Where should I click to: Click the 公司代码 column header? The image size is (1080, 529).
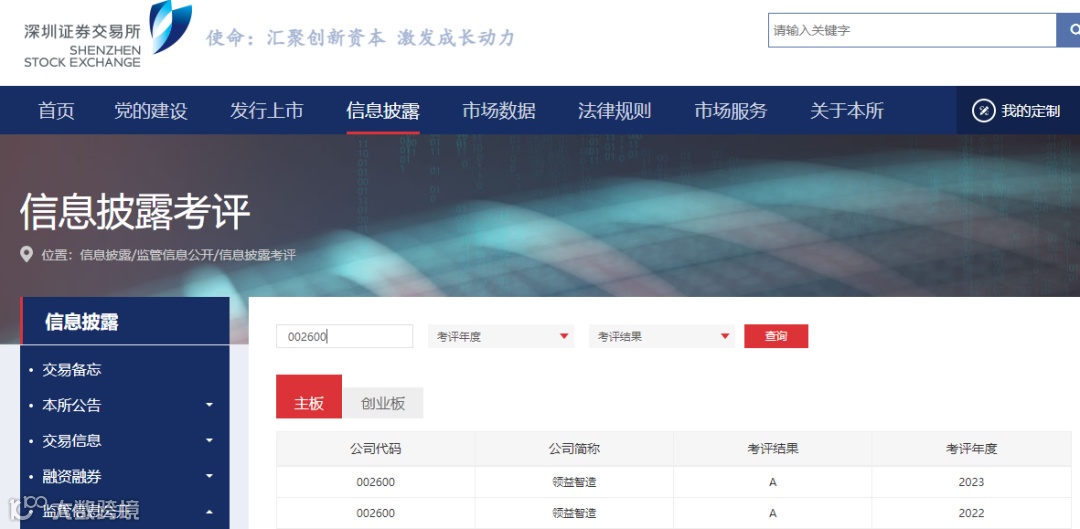[375, 449]
